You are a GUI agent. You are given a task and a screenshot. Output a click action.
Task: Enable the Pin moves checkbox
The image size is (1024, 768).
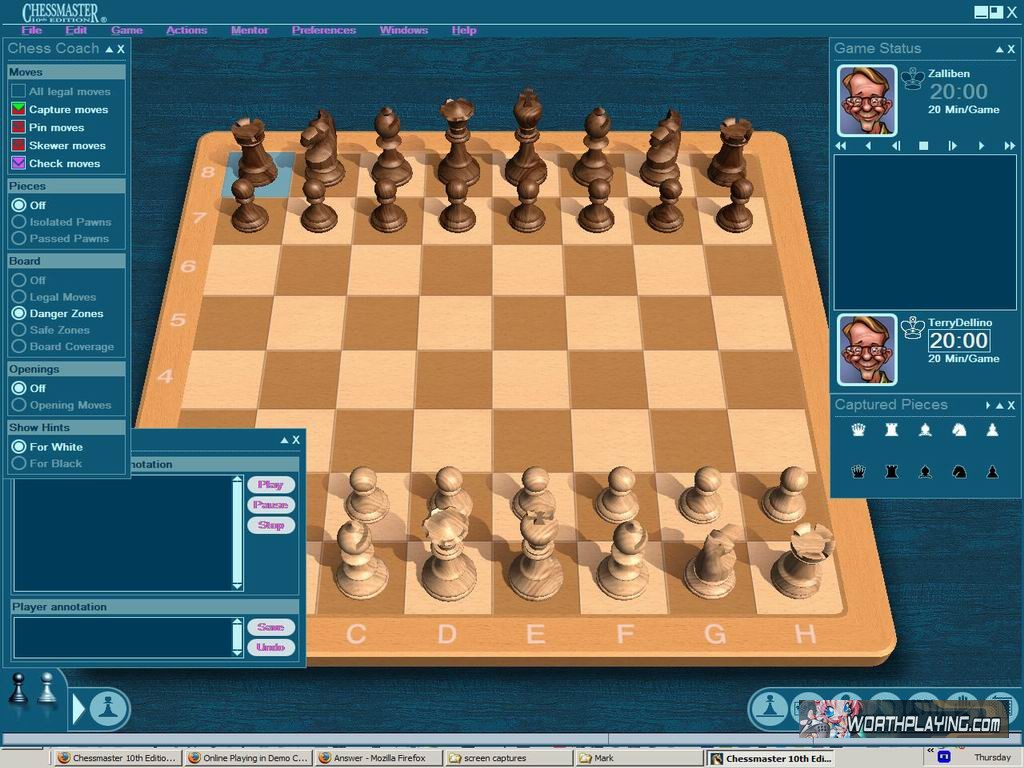(x=18, y=127)
